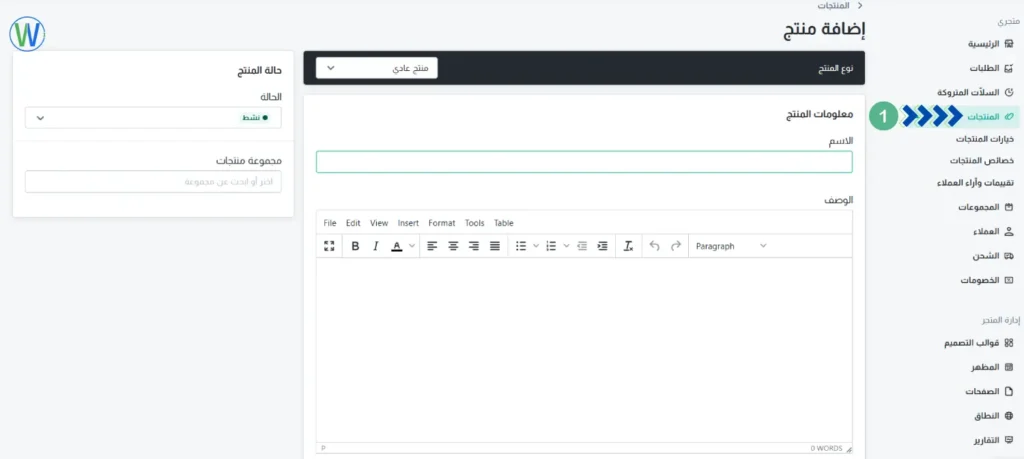Open the Insert menu in the editor
The height and width of the screenshot is (459, 1024).
coord(408,223)
